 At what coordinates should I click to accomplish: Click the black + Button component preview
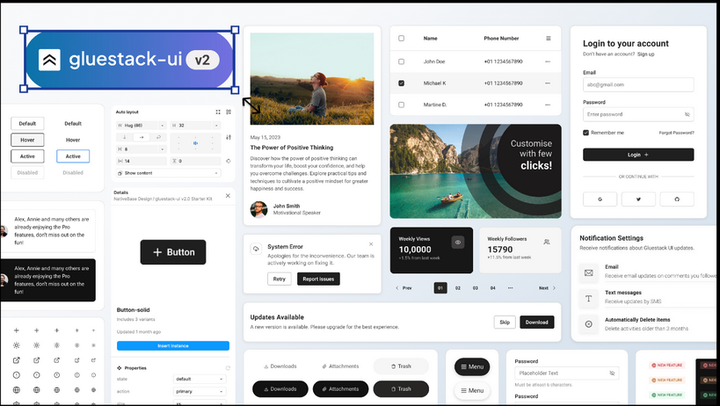coord(173,252)
